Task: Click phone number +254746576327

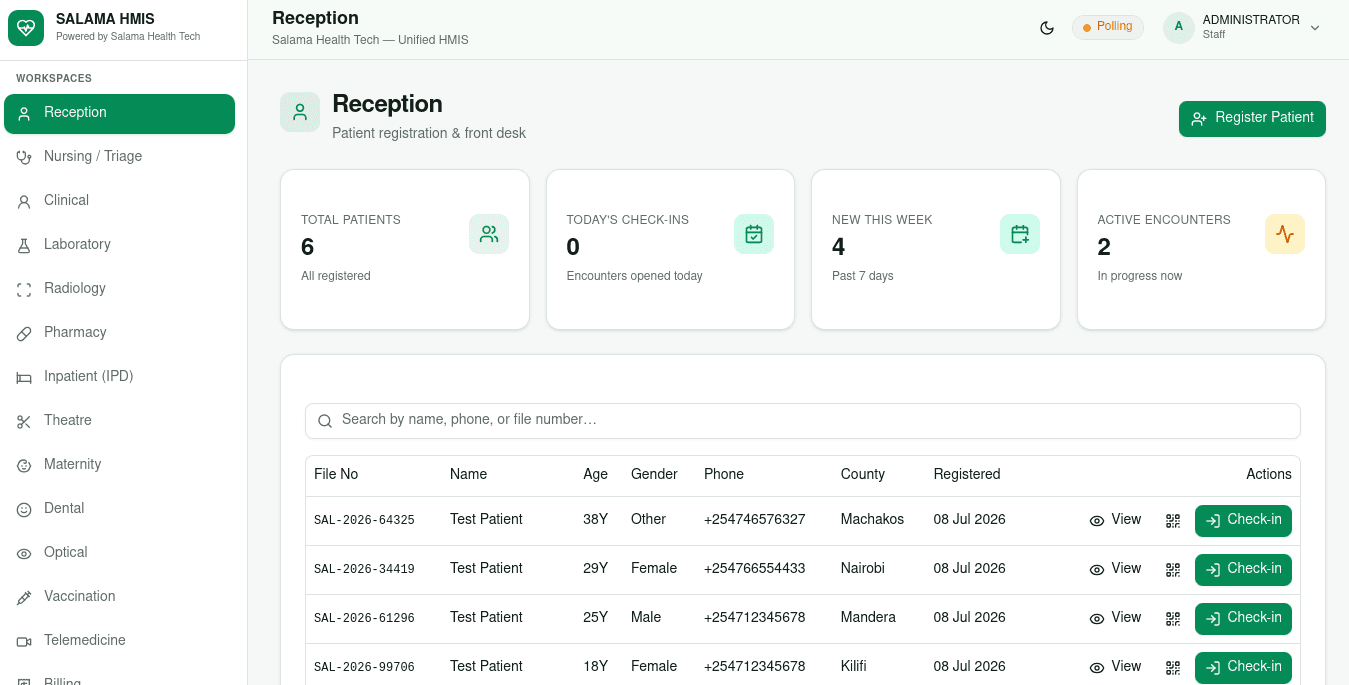Action: [x=755, y=519]
